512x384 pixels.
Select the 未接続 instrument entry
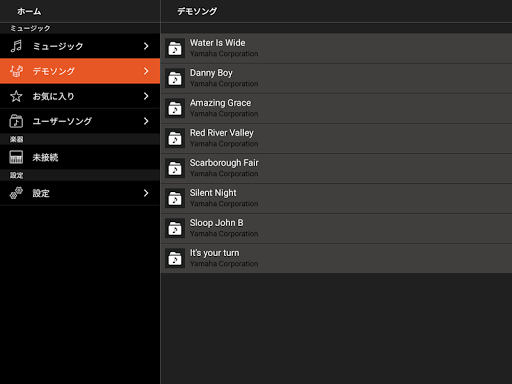click(80, 157)
